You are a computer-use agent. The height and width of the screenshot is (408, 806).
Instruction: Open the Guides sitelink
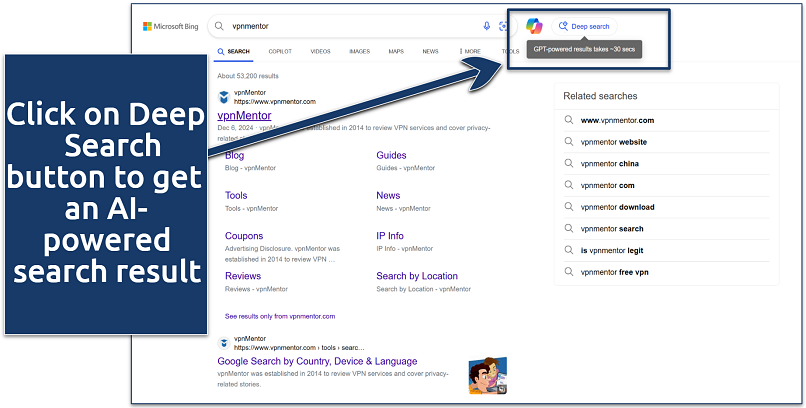coord(391,155)
